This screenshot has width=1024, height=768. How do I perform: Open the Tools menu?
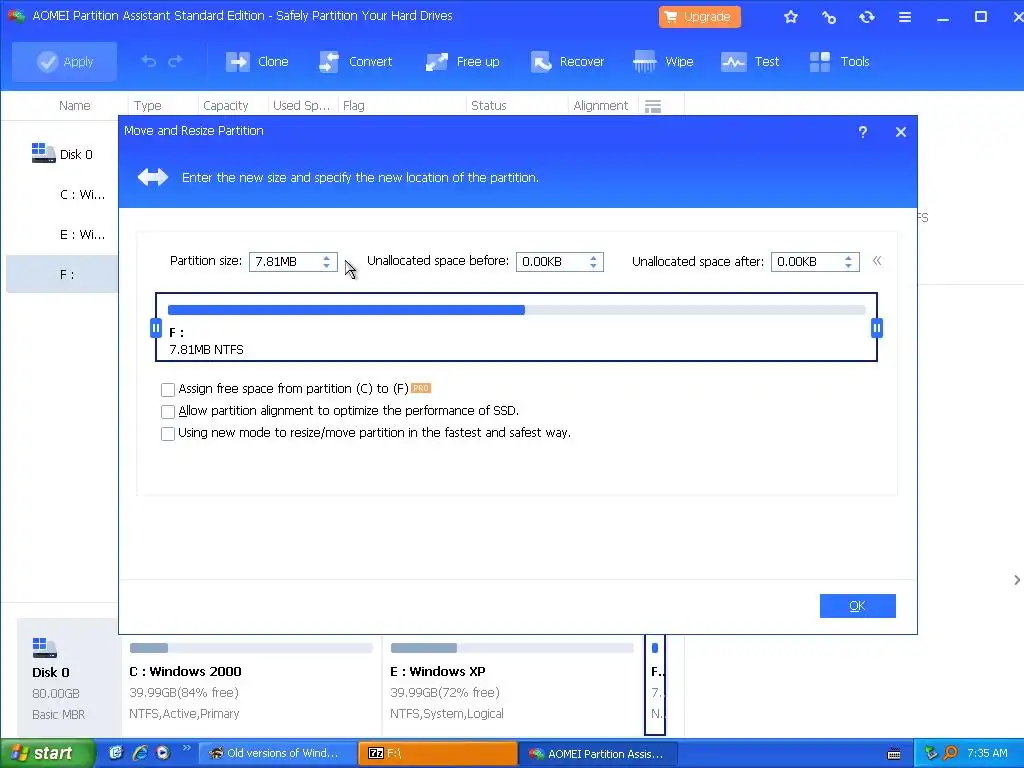click(x=839, y=61)
